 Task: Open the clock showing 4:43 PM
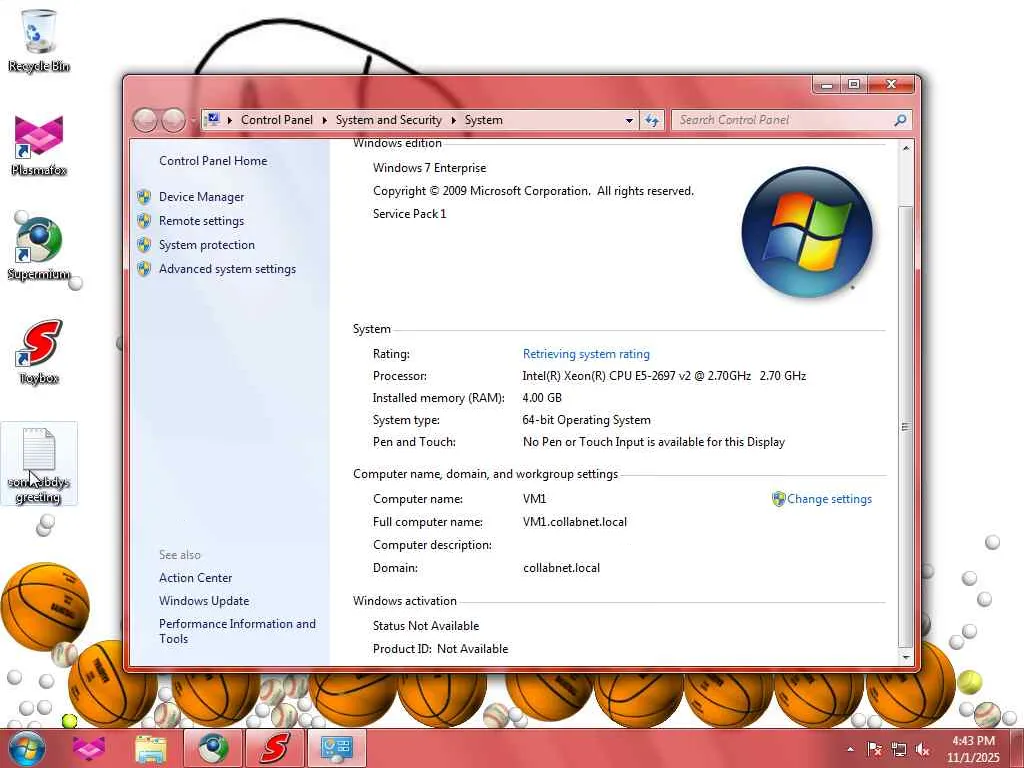click(973, 749)
